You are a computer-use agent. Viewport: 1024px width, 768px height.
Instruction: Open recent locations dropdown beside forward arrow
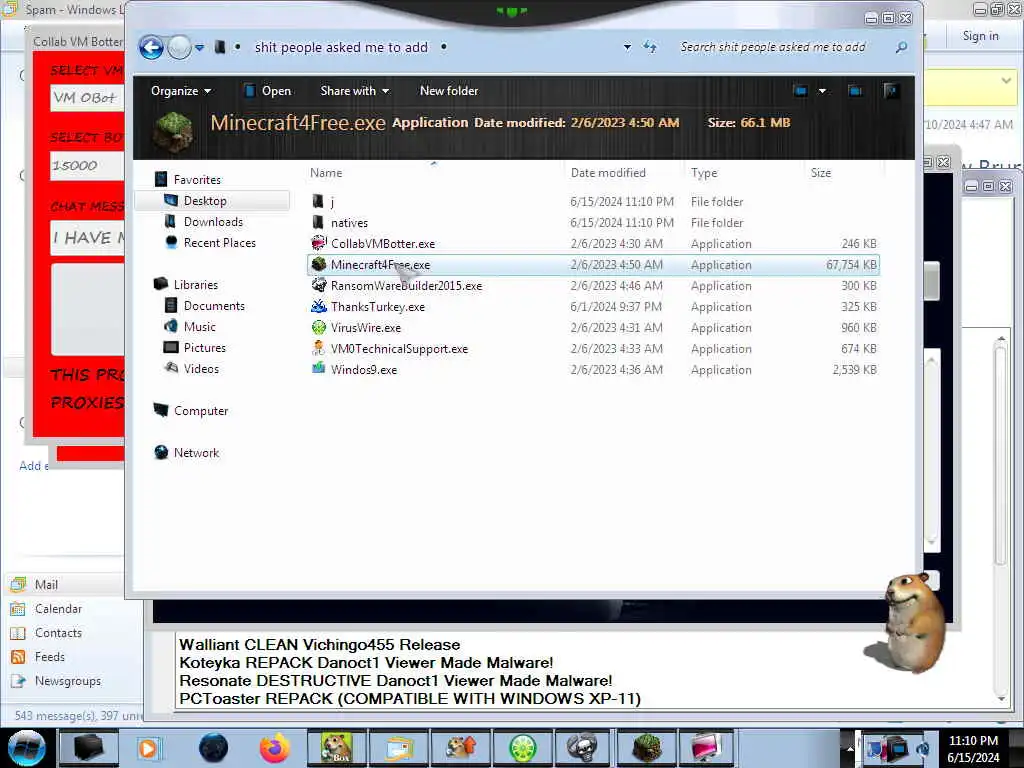coord(199,48)
